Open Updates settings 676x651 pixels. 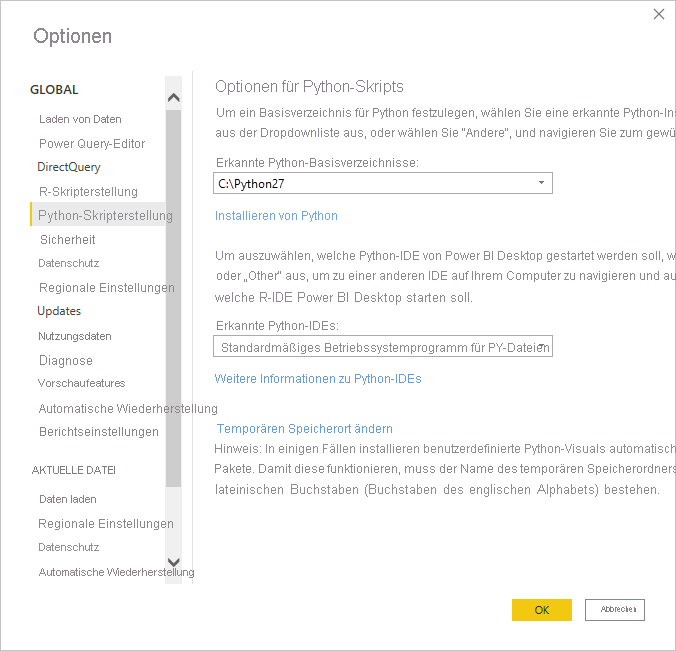click(59, 311)
